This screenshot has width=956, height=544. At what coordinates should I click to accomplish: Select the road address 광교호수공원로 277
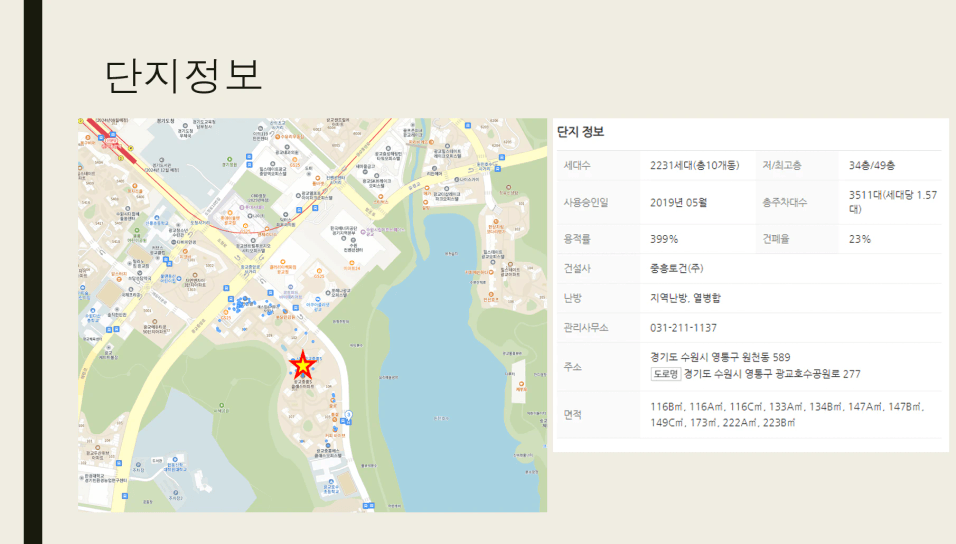818,374
